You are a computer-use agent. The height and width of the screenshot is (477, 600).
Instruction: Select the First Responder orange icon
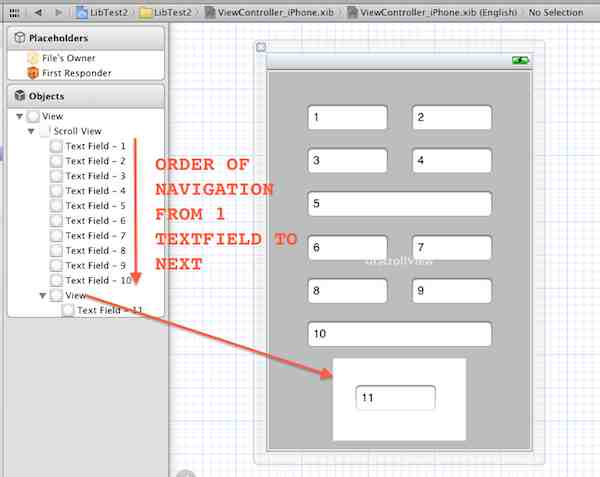(x=33, y=73)
